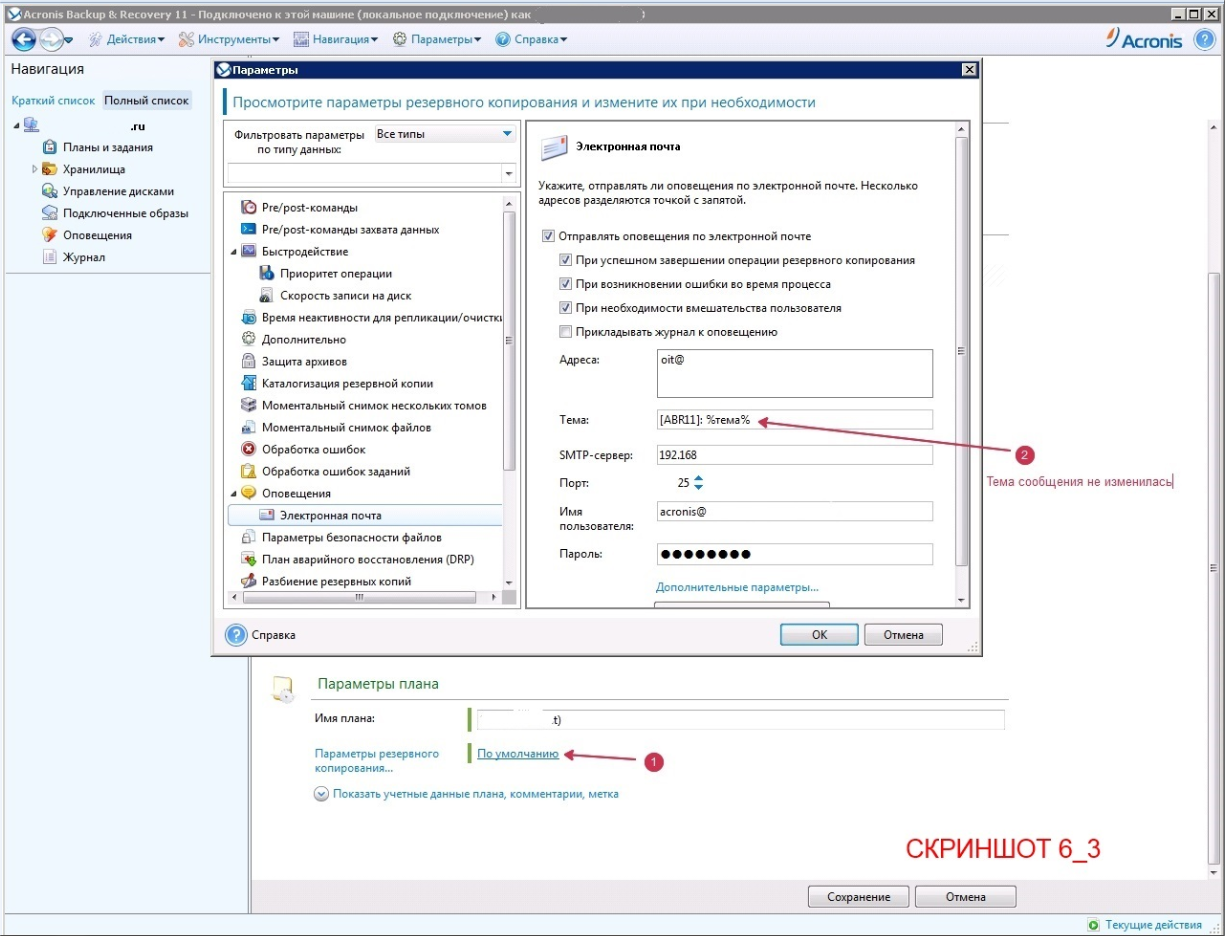Click the forward navigation arrow button
Viewport: 1225px width, 936px height.
coord(51,39)
